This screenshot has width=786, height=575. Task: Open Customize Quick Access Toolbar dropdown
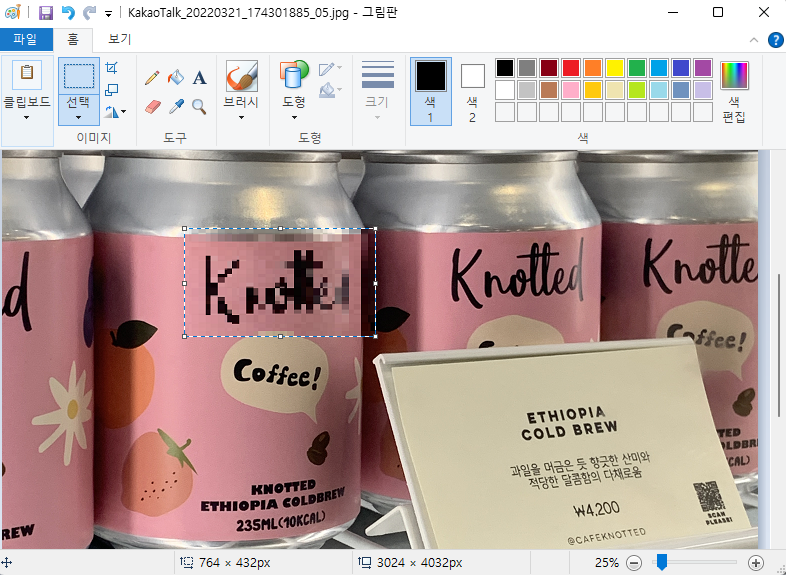(108, 14)
